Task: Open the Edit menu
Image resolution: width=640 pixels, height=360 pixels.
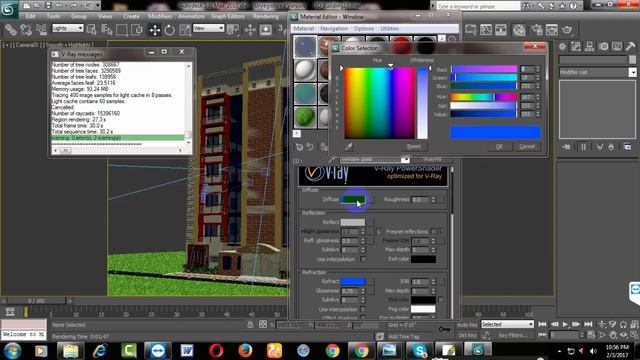Action: point(31,16)
